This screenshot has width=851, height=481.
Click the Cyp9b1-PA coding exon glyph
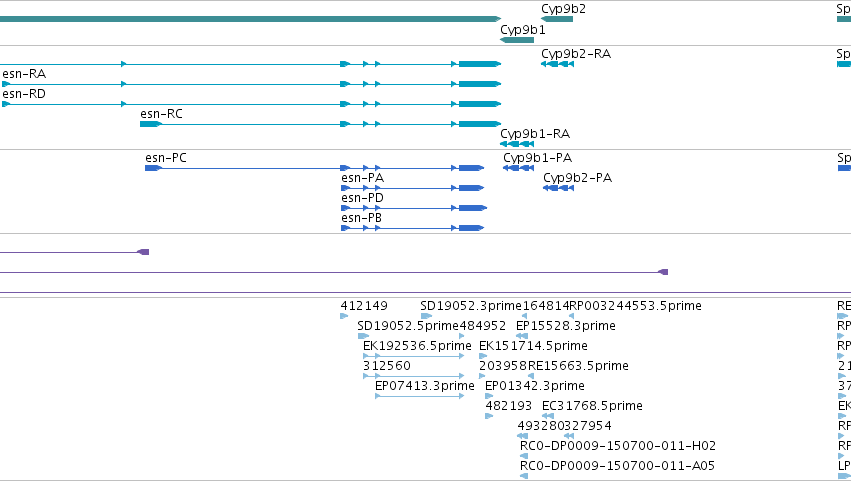click(518, 168)
